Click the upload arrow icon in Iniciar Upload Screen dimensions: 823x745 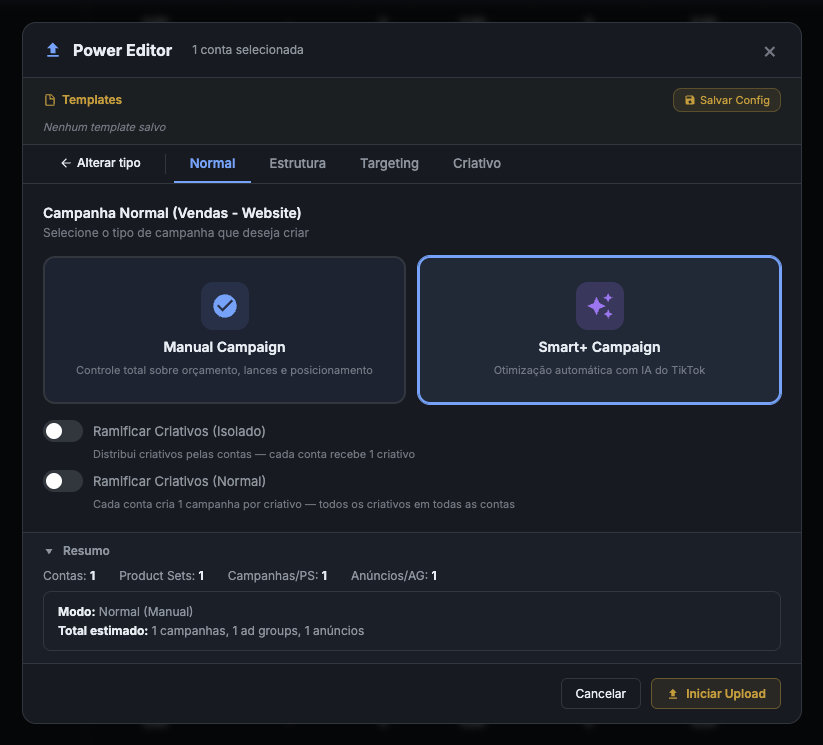pos(672,694)
